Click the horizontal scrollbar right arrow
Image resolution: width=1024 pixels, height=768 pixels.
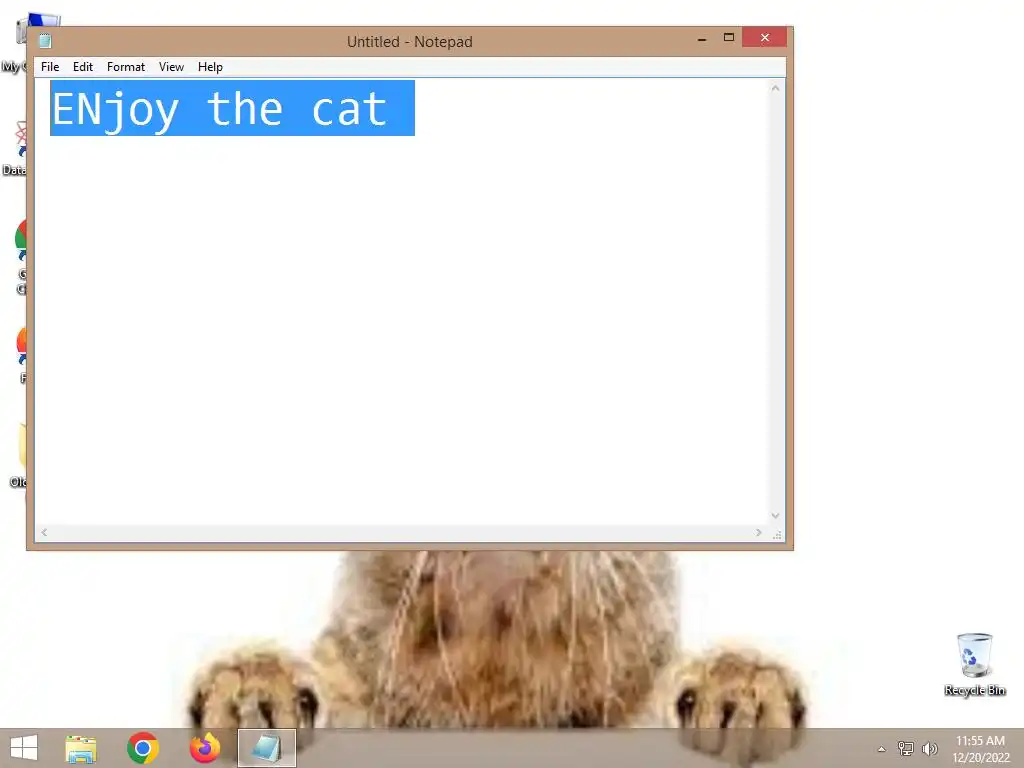pyautogui.click(x=758, y=533)
